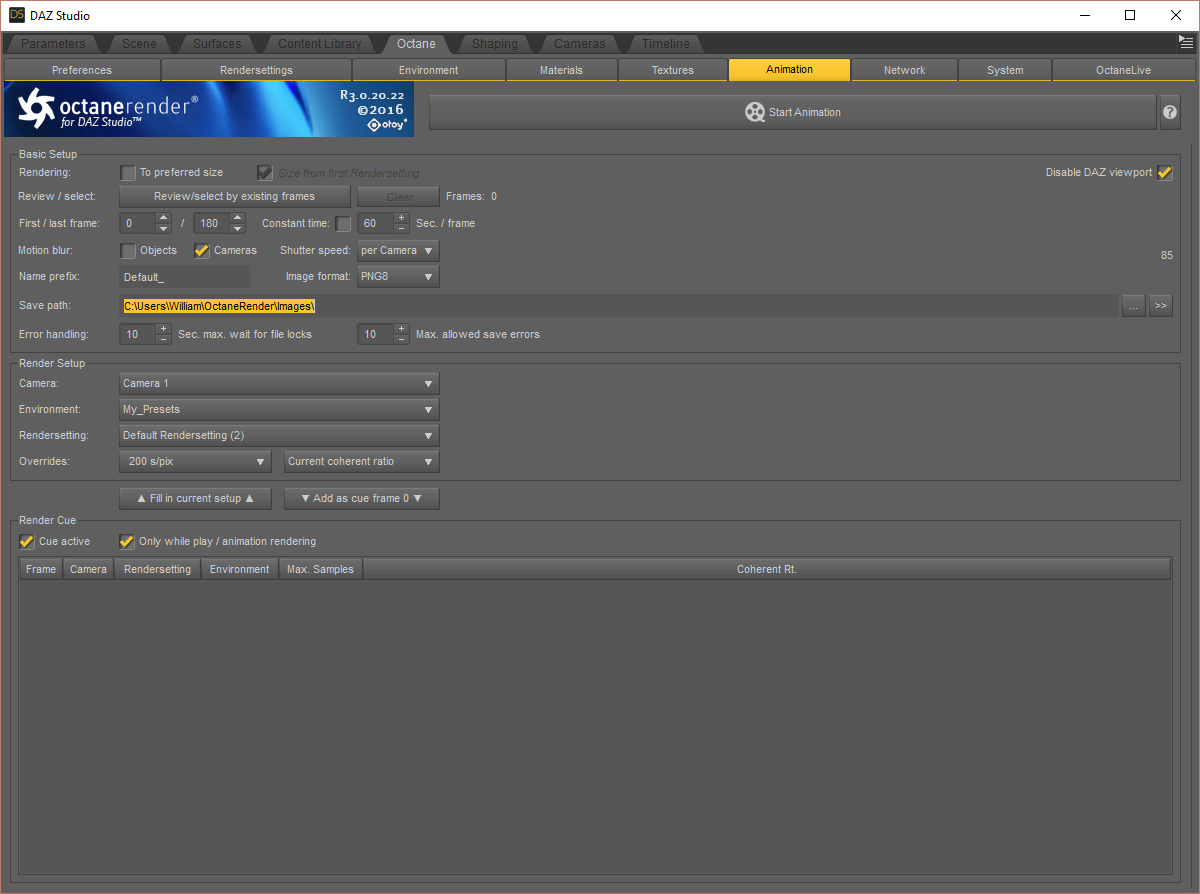
Task: Increase the first frame value
Action: [164, 218]
